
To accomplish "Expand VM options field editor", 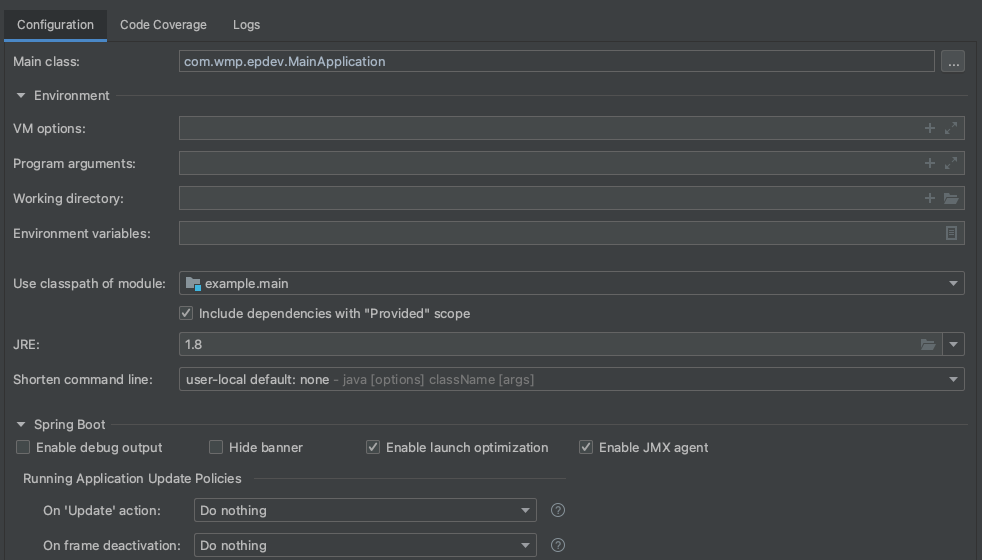I will [951, 128].
